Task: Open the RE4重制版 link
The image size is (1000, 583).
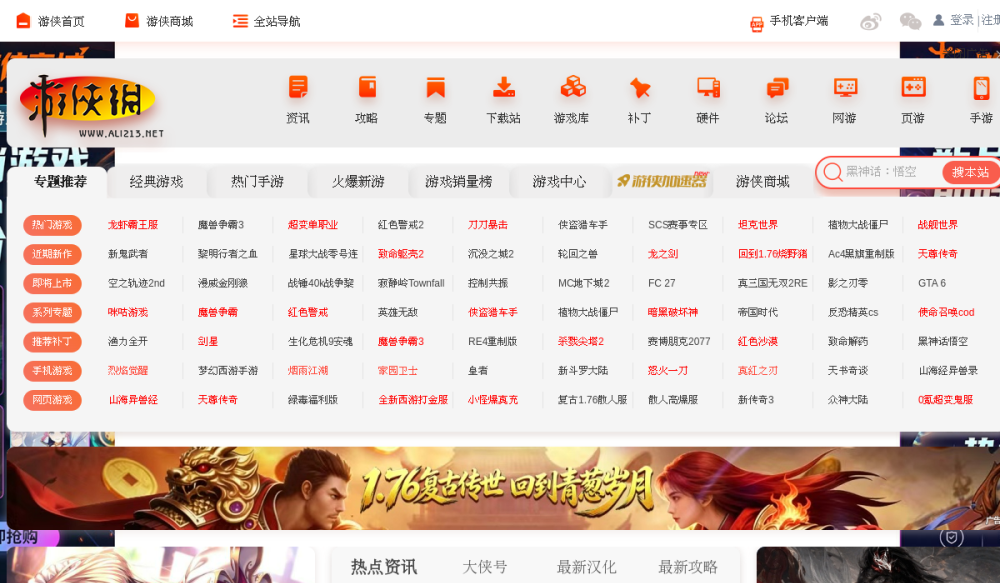Action: coord(492,342)
